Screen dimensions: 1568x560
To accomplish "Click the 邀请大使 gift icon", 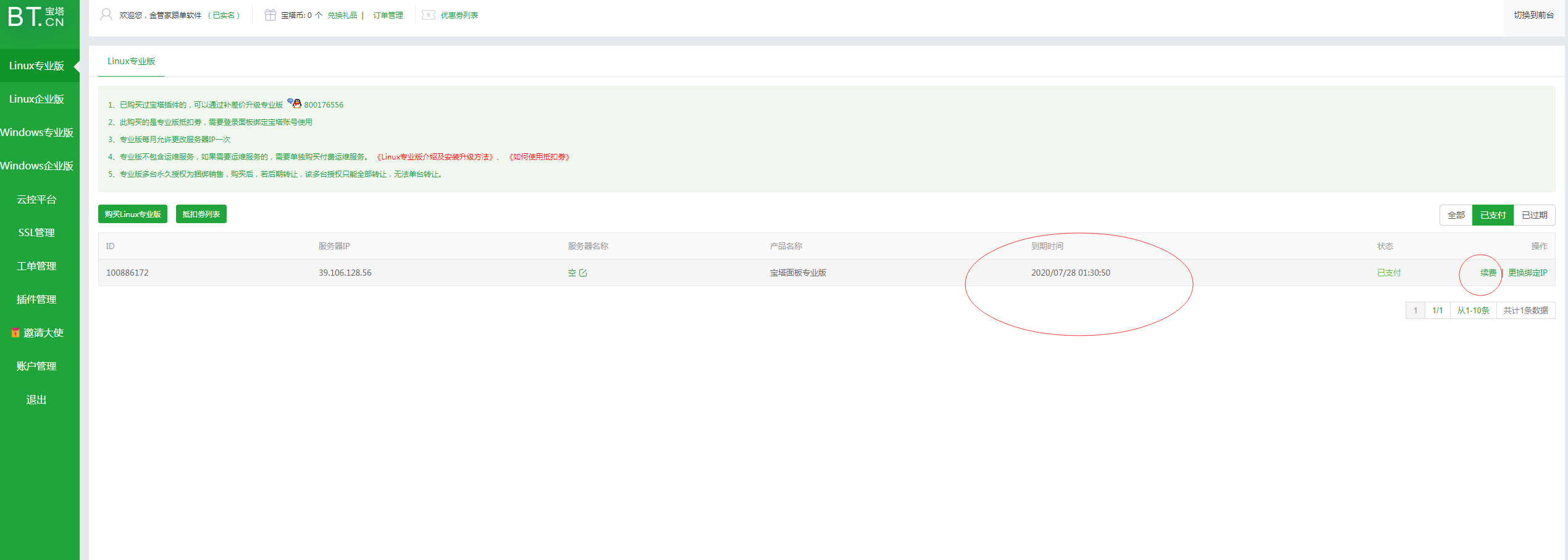I will click(x=15, y=333).
